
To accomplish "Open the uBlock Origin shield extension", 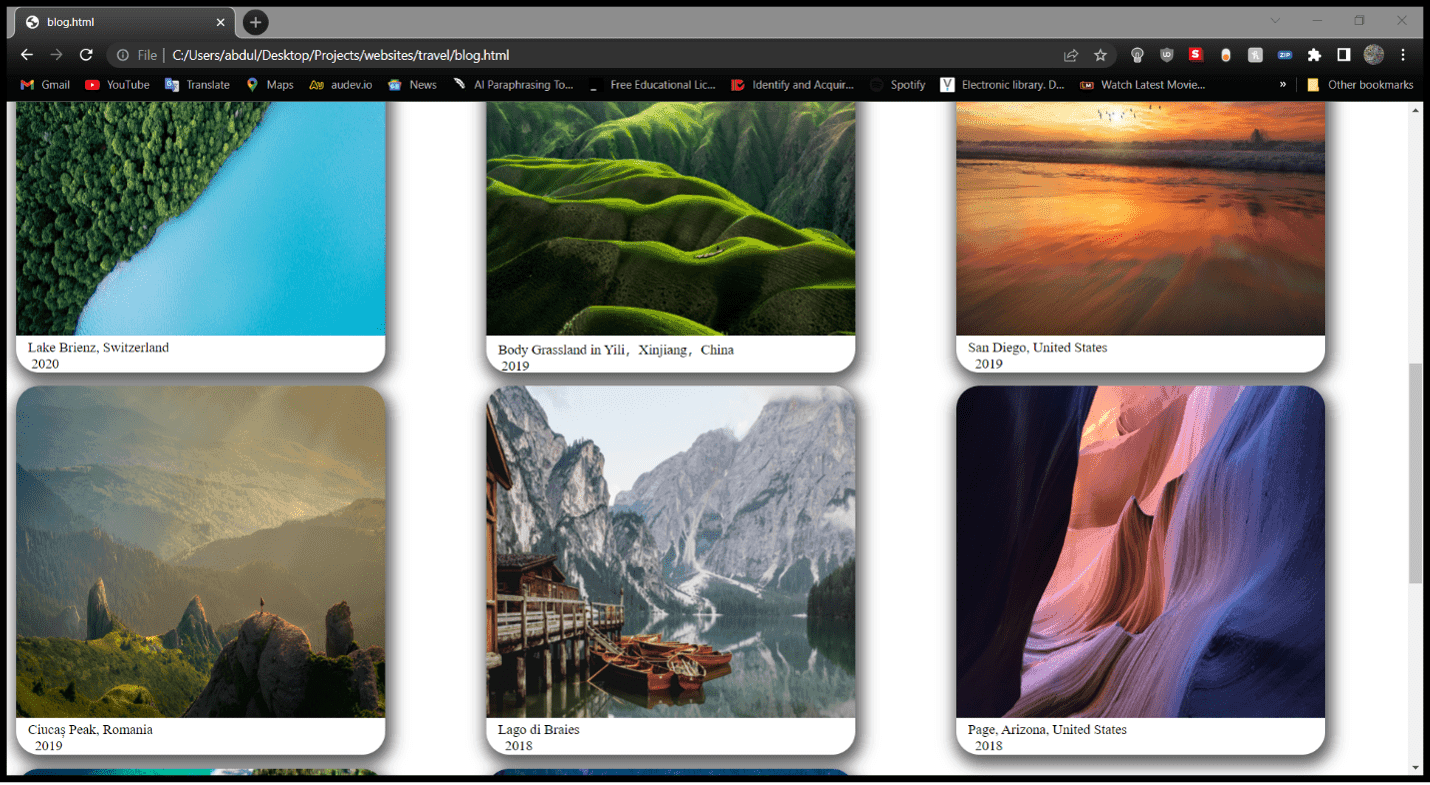I will click(1167, 55).
